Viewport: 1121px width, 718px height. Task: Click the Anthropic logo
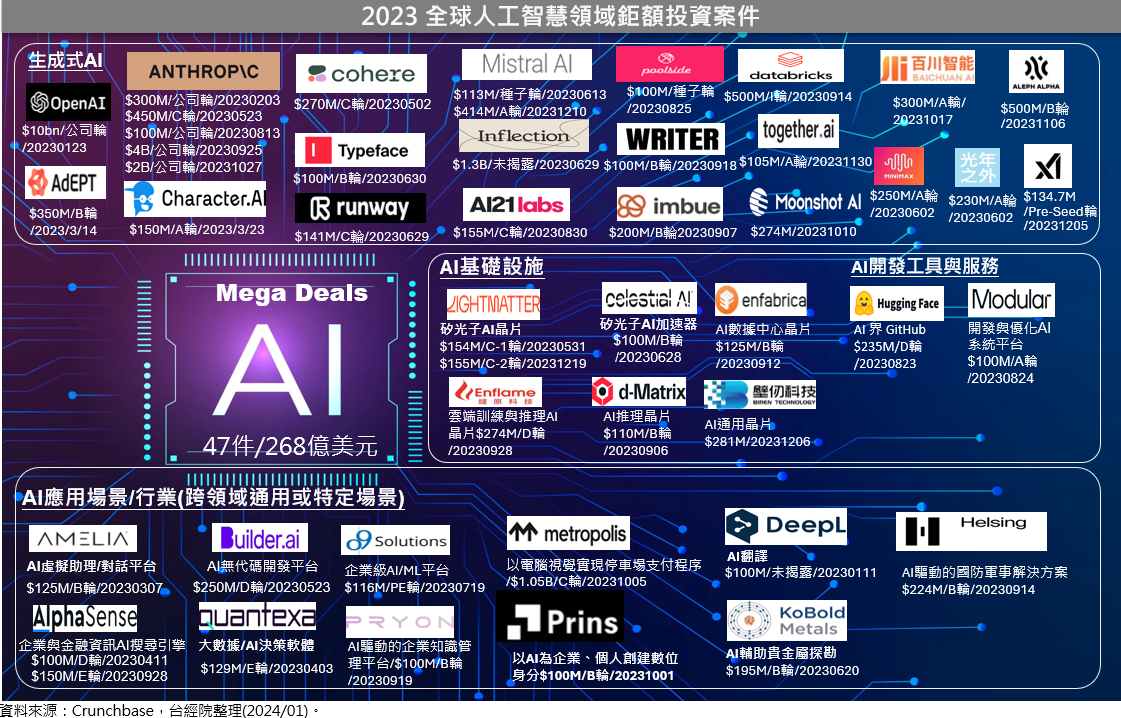coord(203,71)
